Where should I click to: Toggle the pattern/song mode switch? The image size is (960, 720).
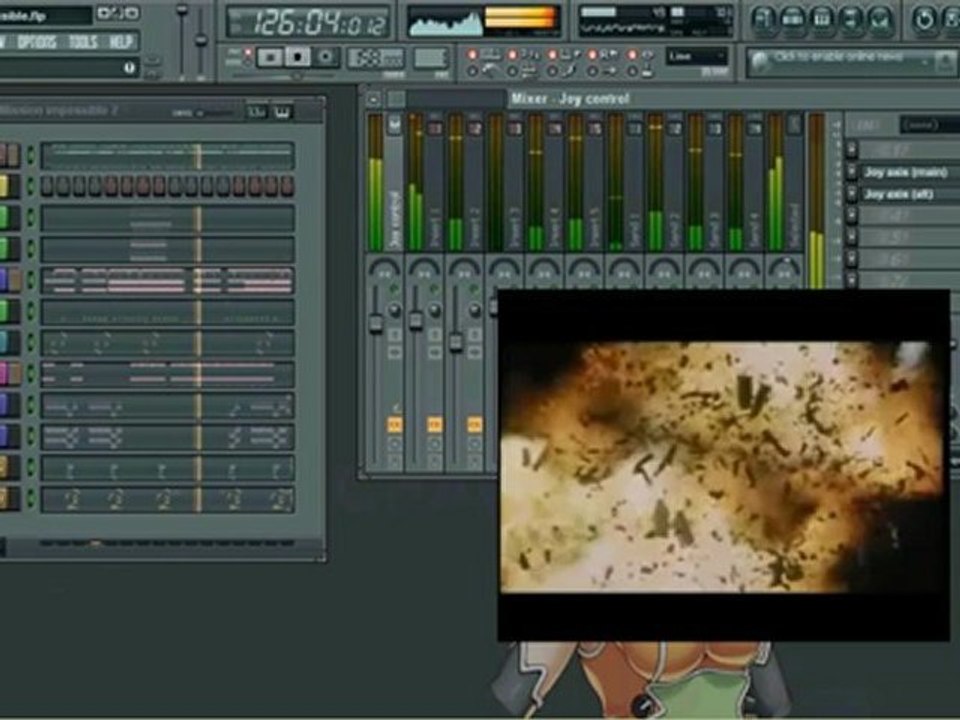click(247, 58)
